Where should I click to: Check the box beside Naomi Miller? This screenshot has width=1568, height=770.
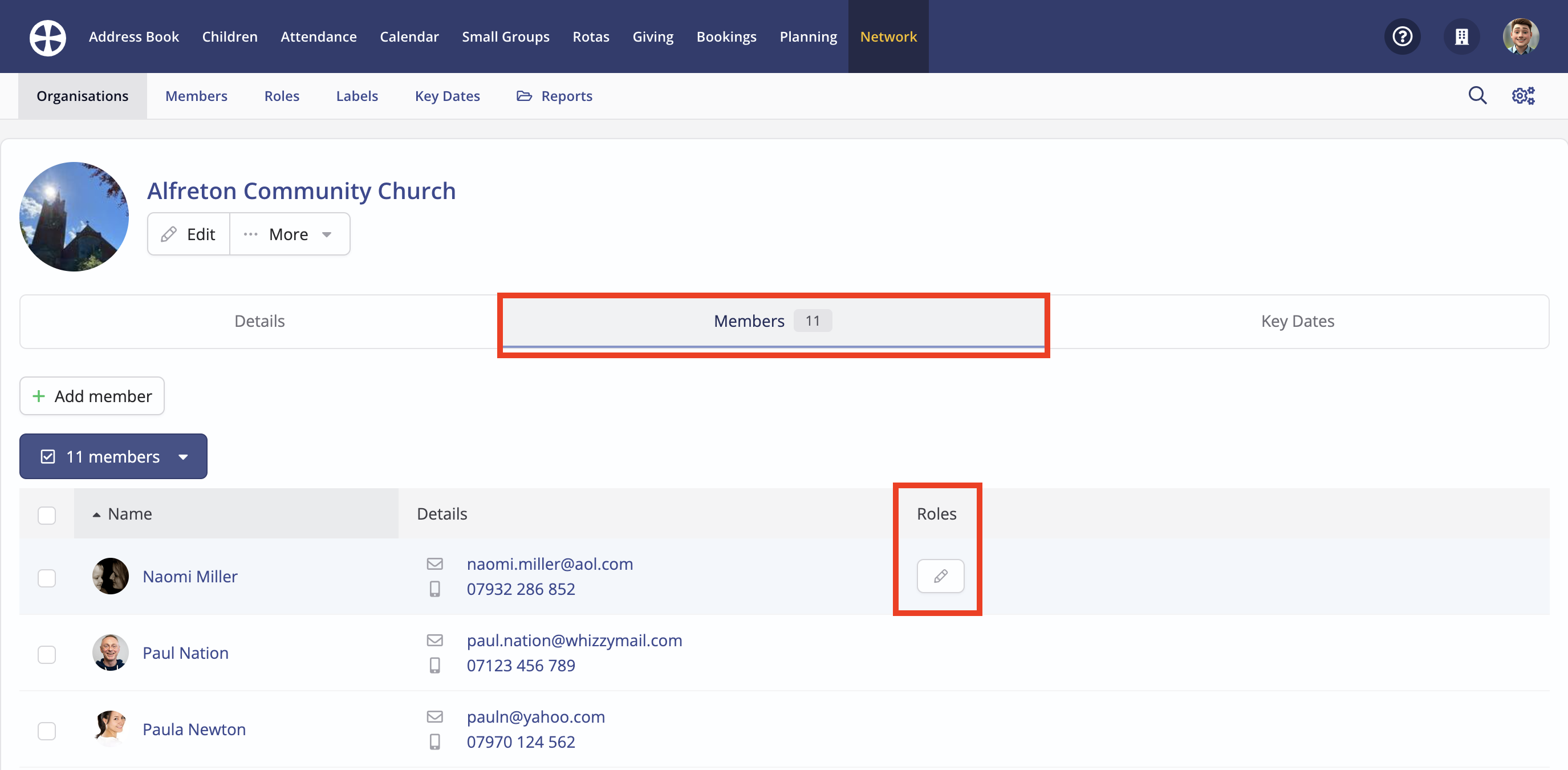click(47, 578)
